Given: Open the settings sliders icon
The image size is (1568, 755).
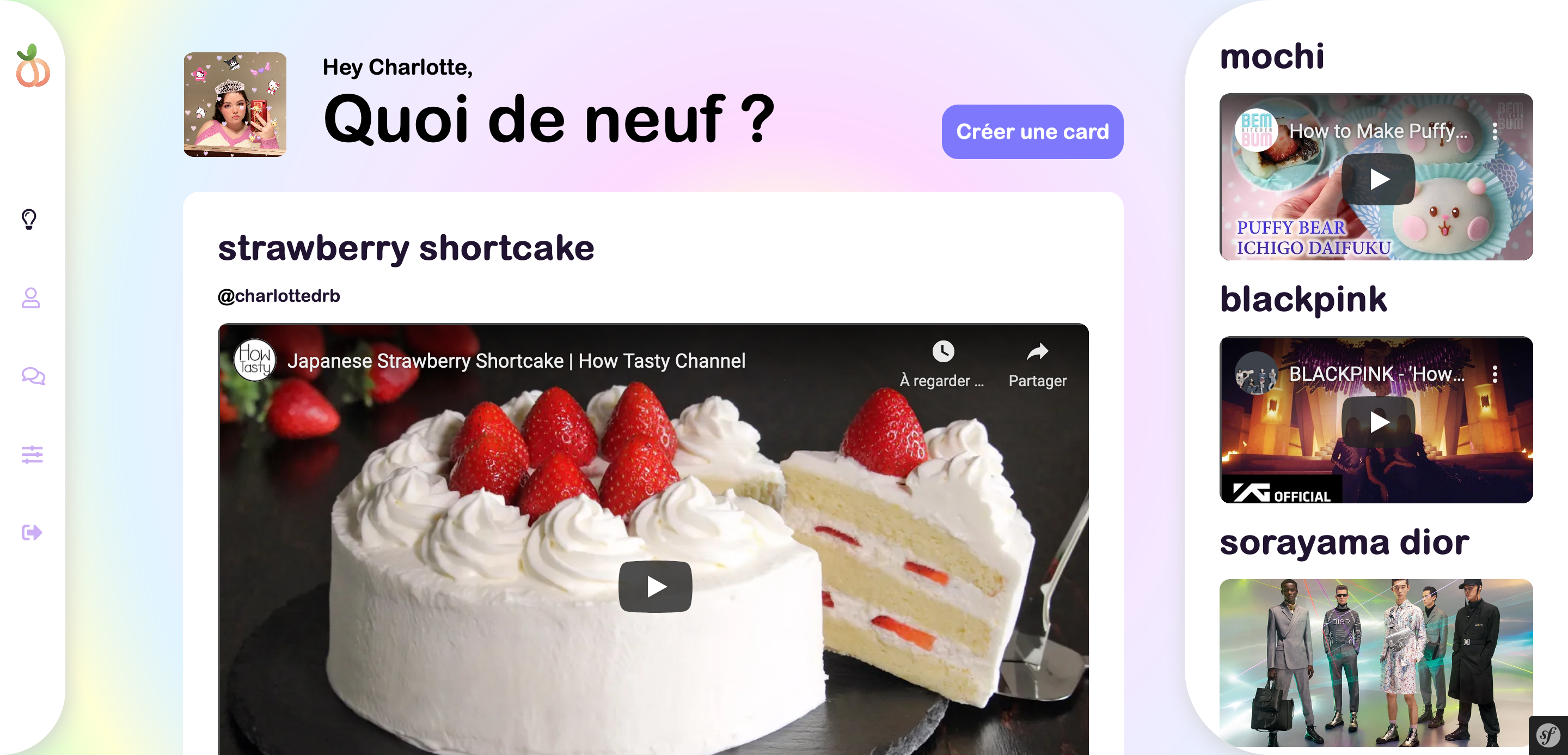Looking at the screenshot, I should click(x=32, y=455).
